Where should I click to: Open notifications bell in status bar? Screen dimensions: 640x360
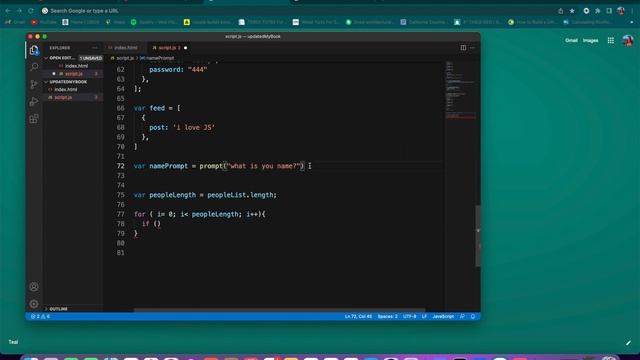coord(473,316)
